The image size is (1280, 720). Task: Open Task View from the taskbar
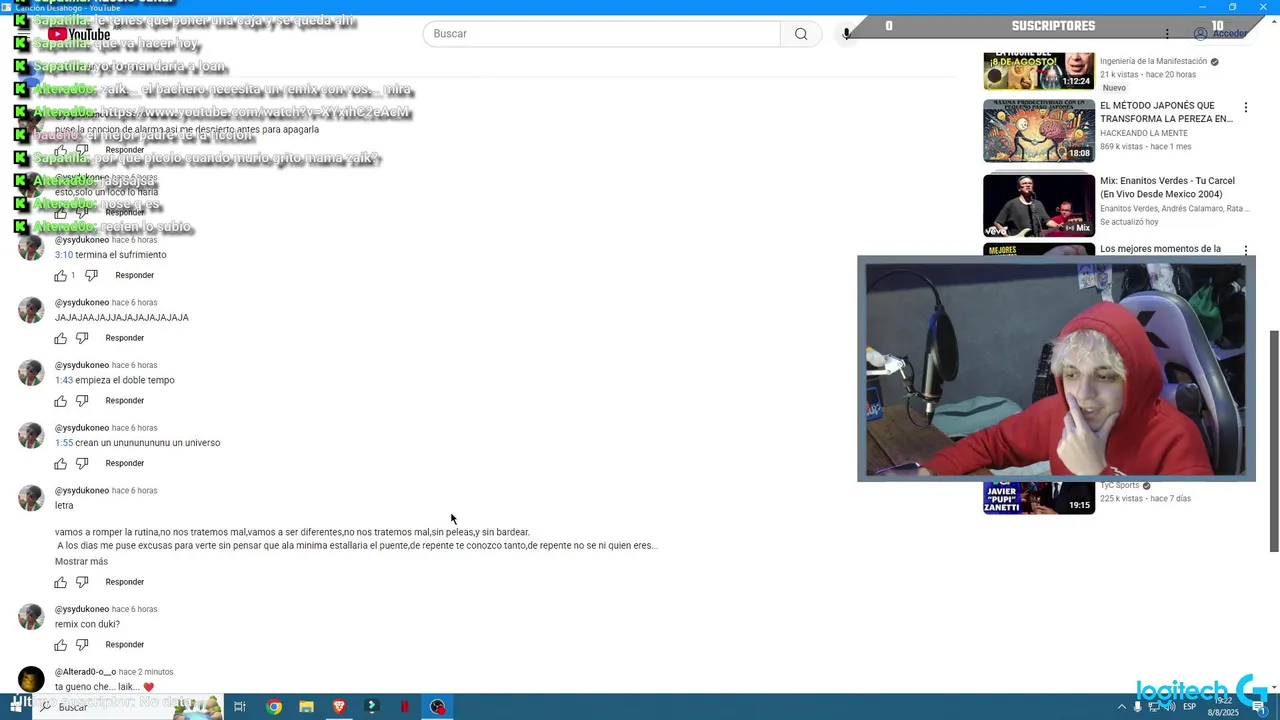(x=240, y=707)
